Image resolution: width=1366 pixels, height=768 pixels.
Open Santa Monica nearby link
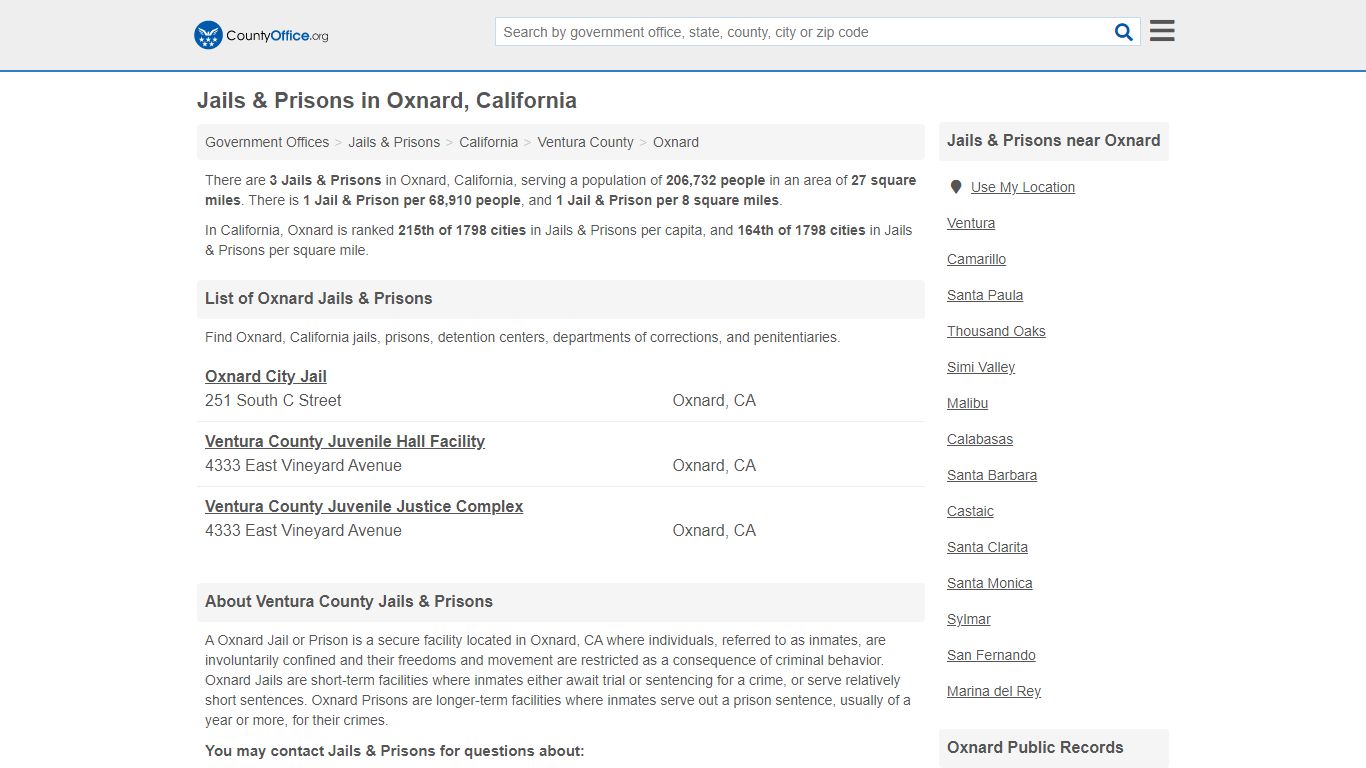point(990,583)
